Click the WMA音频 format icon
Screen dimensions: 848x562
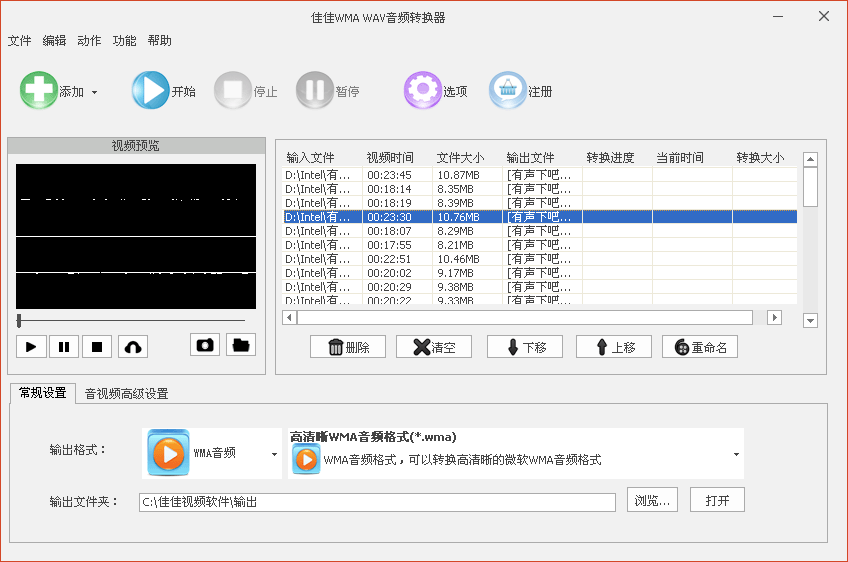[x=168, y=453]
